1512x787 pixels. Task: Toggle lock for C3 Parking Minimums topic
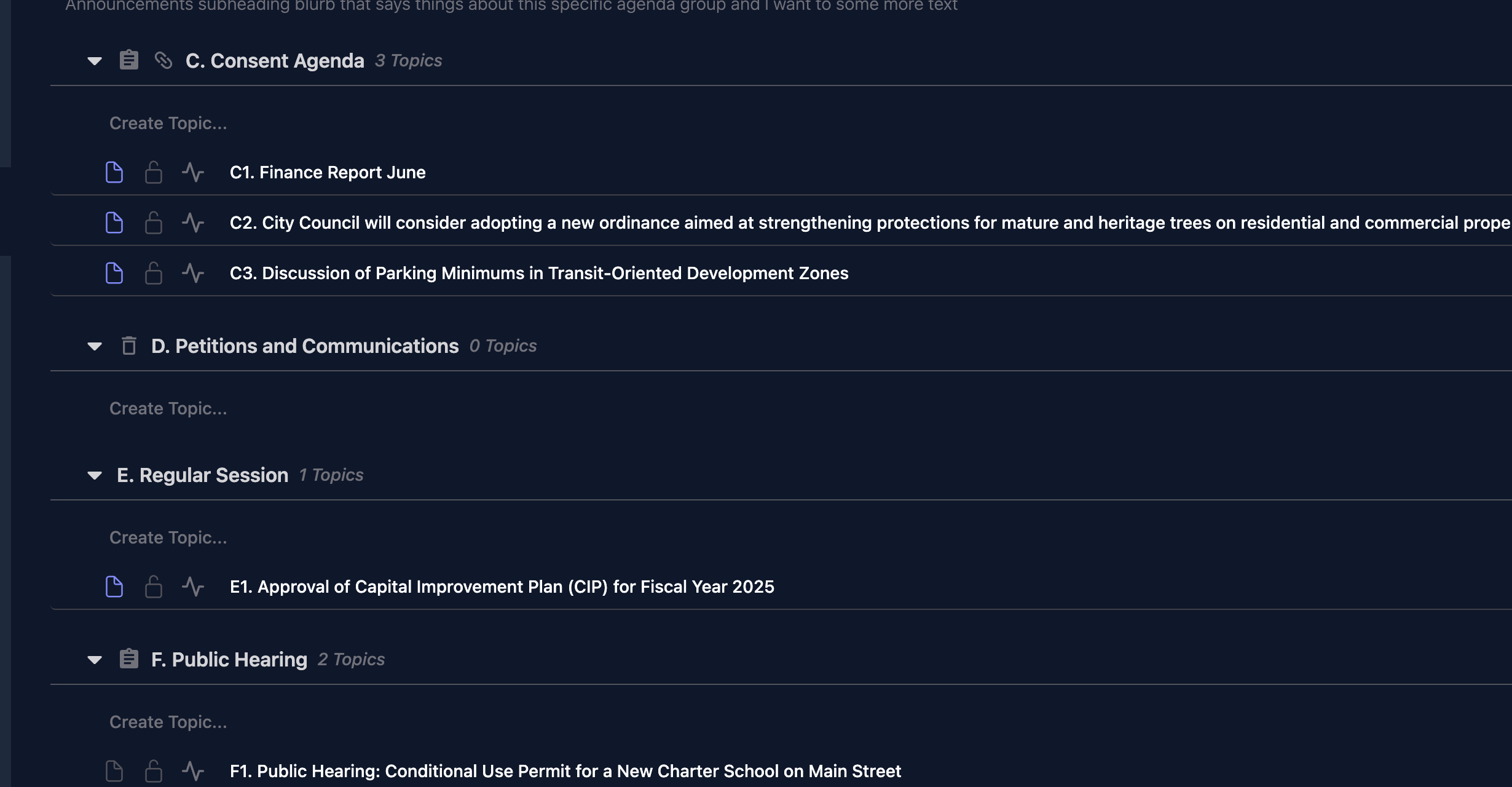[154, 273]
